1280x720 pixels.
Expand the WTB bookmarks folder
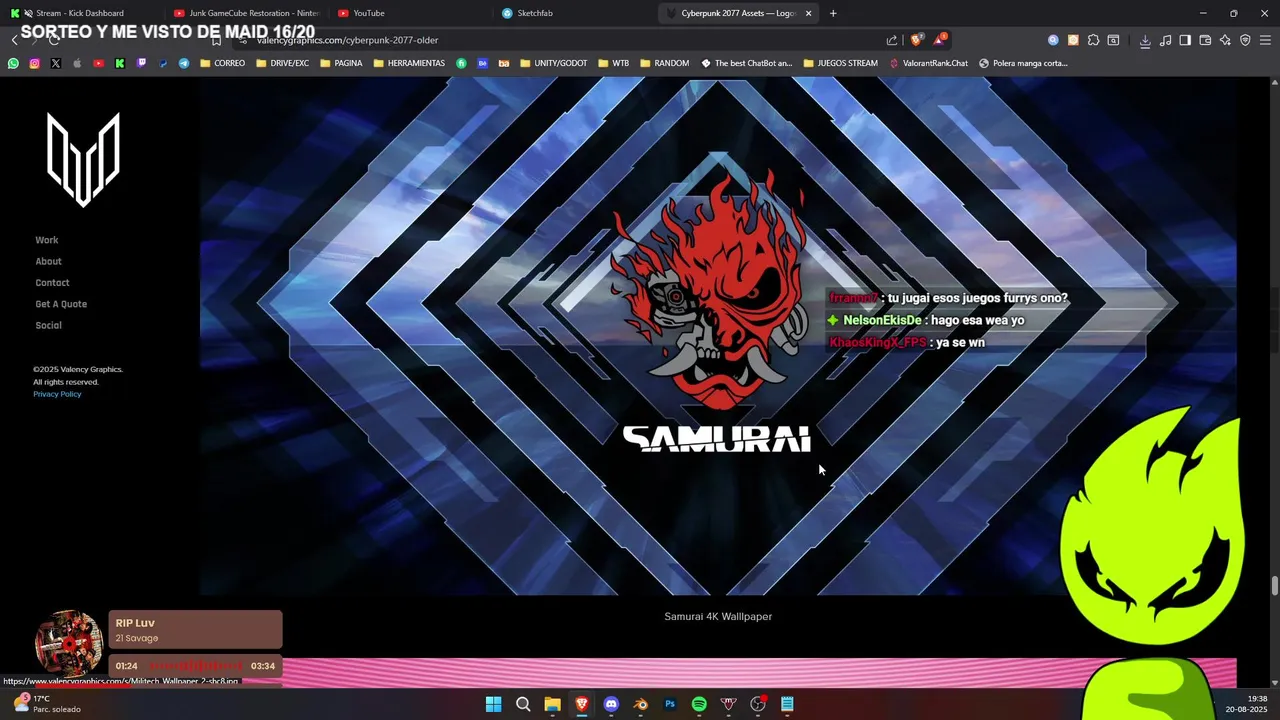point(613,63)
